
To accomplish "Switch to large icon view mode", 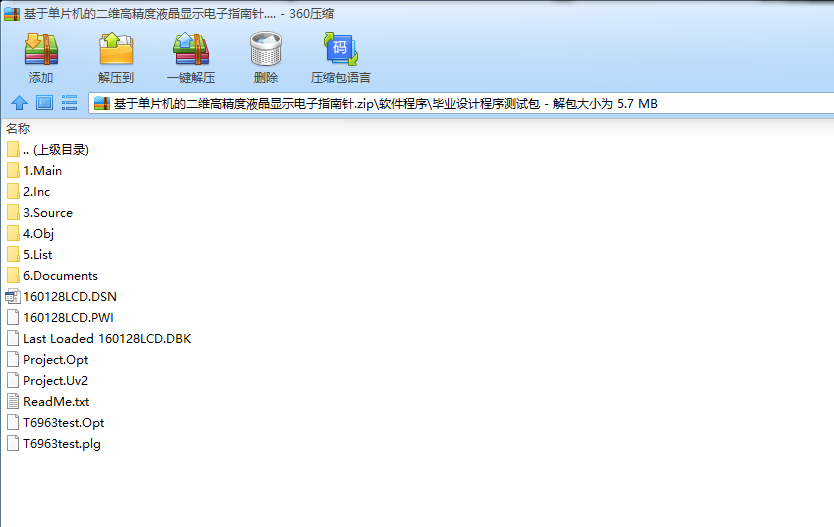I will [x=44, y=103].
